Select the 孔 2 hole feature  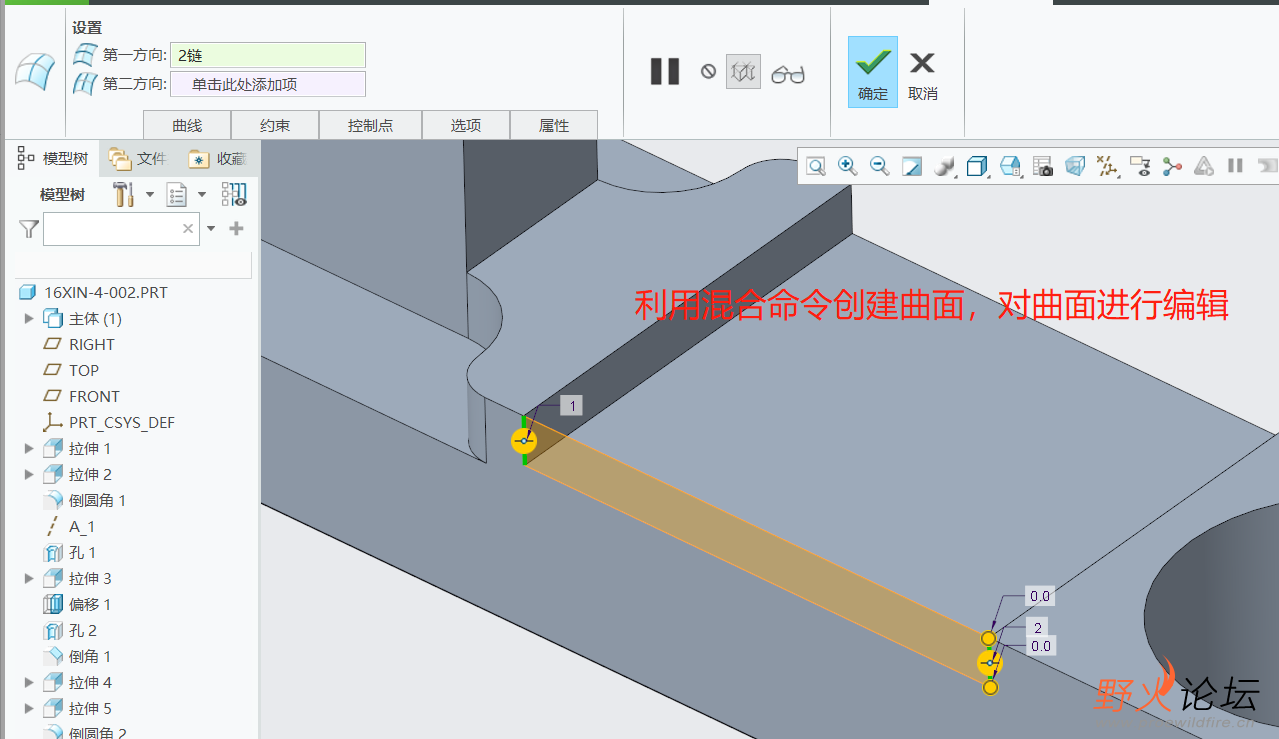83,630
